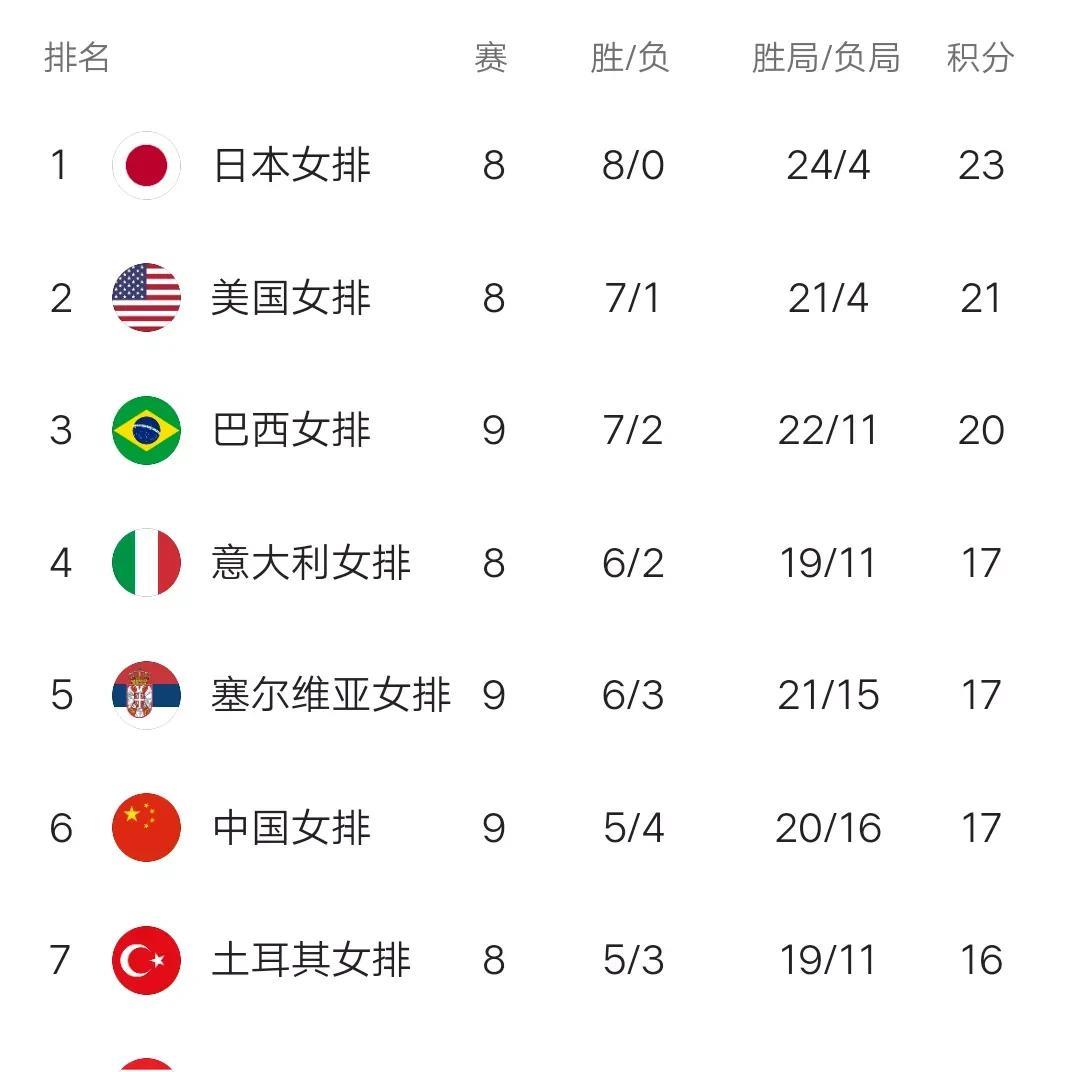
Task: Click the 胜局/负局 column header
Action: click(826, 57)
